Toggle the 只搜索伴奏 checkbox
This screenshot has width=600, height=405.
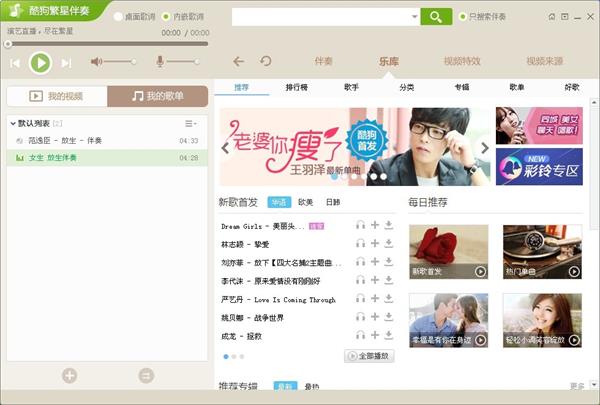462,17
